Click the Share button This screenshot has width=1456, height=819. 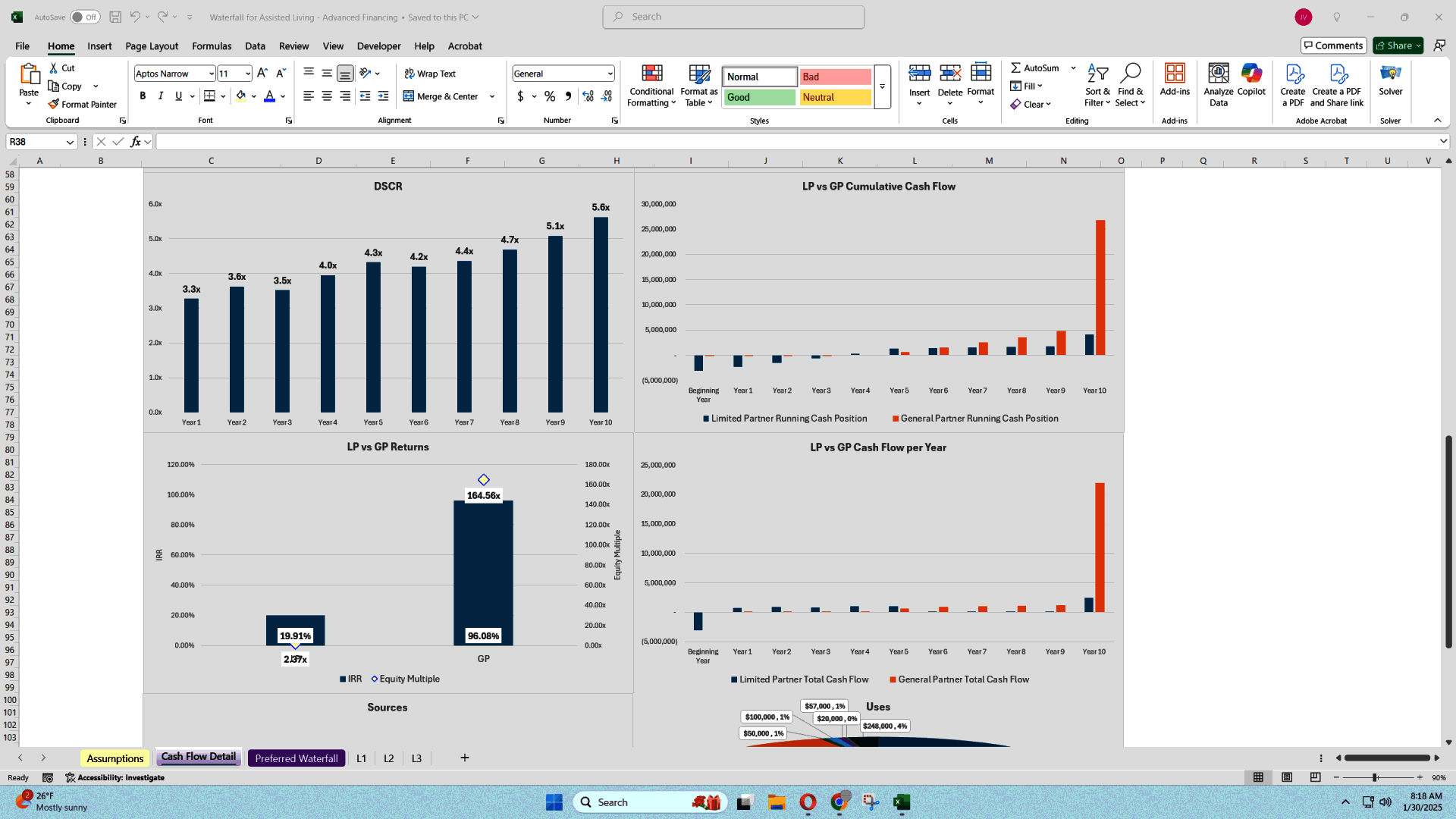pyautogui.click(x=1397, y=44)
